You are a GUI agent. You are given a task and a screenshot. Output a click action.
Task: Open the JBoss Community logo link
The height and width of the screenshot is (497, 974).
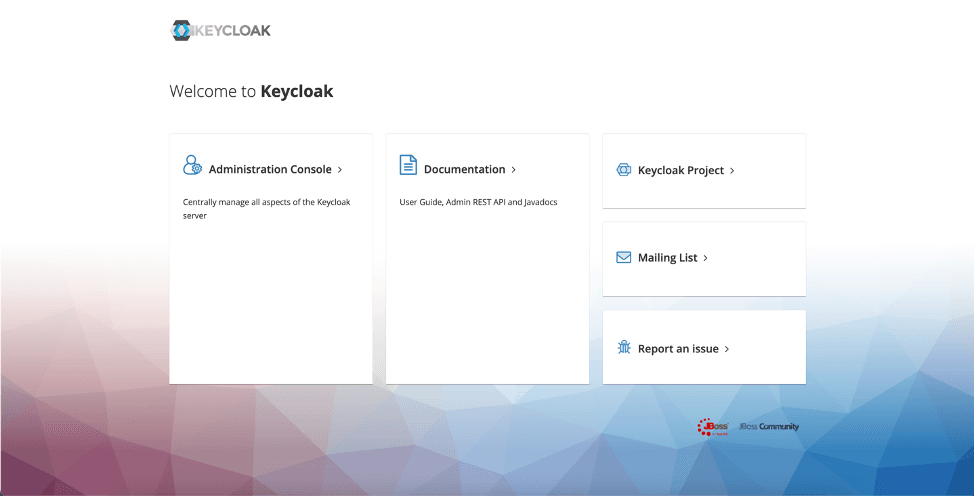768,427
